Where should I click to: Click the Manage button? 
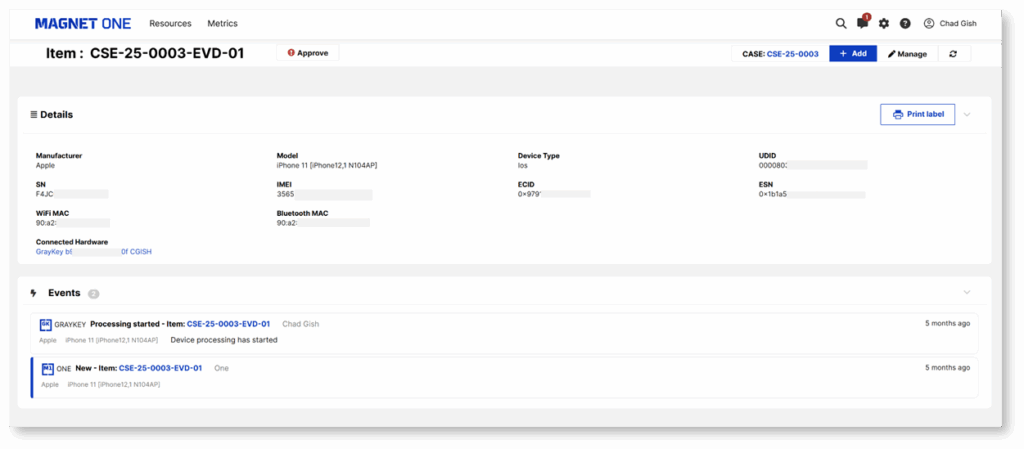[x=908, y=54]
